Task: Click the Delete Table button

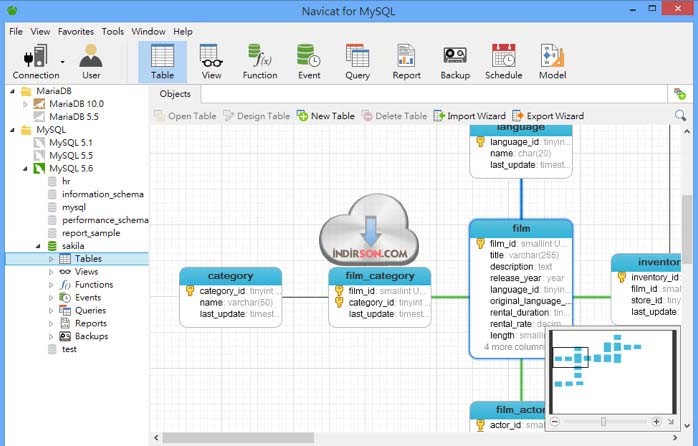Action: tap(394, 116)
